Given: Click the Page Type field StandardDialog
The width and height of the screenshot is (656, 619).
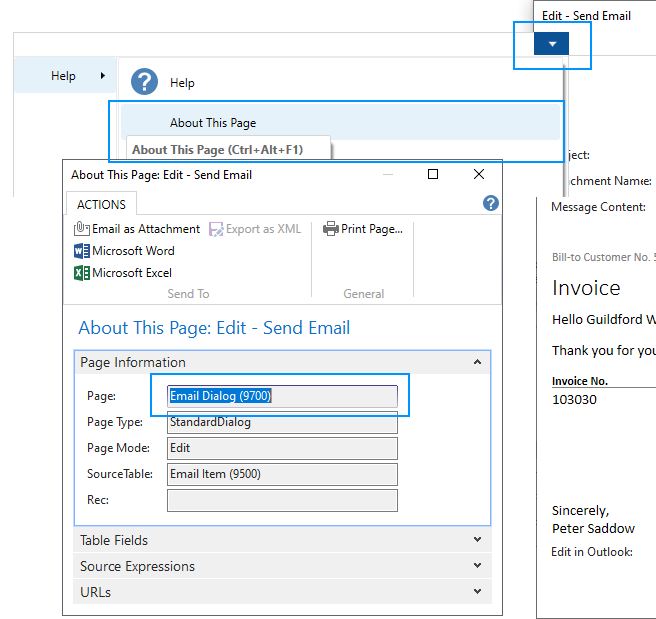Looking at the screenshot, I should click(282, 422).
